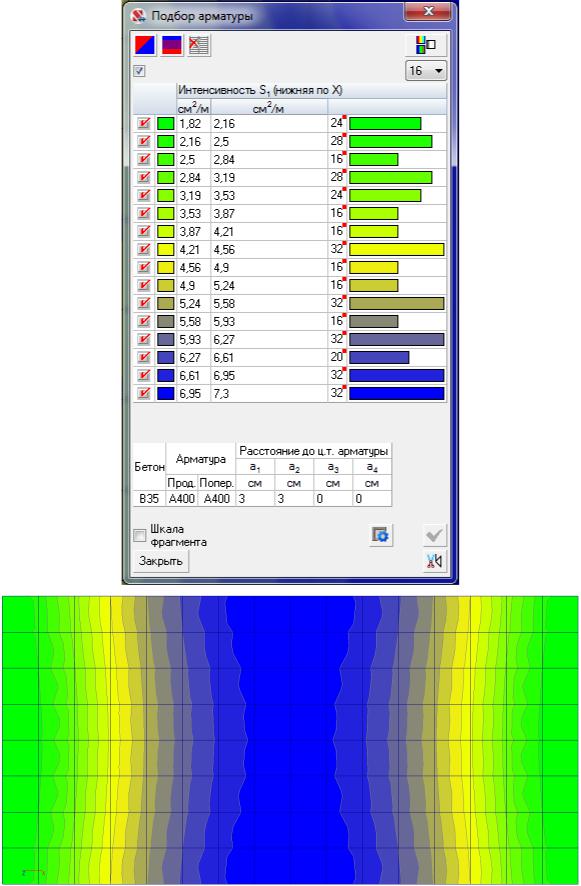
Task: Click the Расстояние до ц.т. арматуры header
Action: pyautogui.click(x=314, y=451)
